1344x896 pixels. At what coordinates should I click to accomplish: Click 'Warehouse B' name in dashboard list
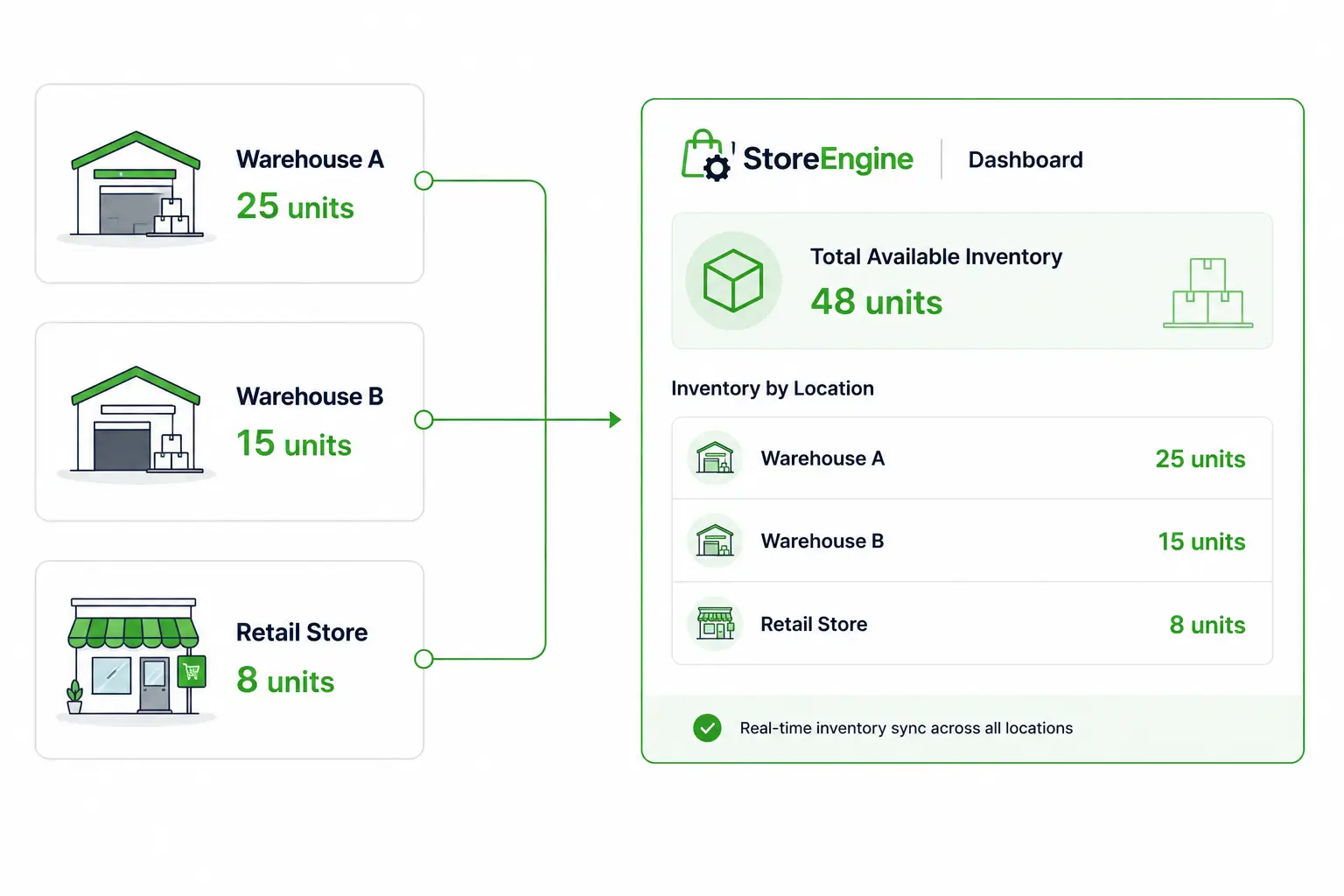(x=822, y=542)
